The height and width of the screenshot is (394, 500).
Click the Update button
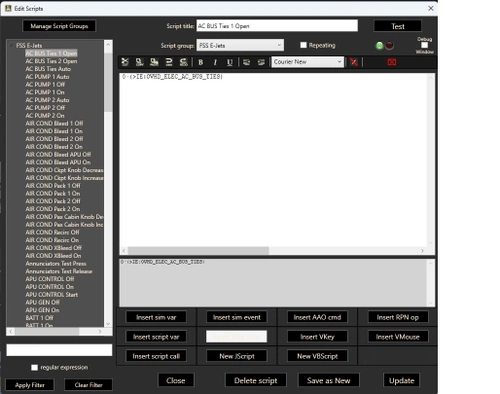point(401,380)
